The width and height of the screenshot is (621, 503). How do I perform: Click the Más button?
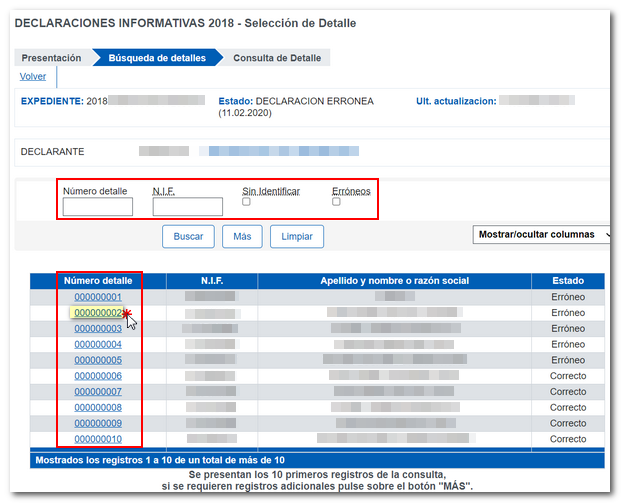(242, 236)
